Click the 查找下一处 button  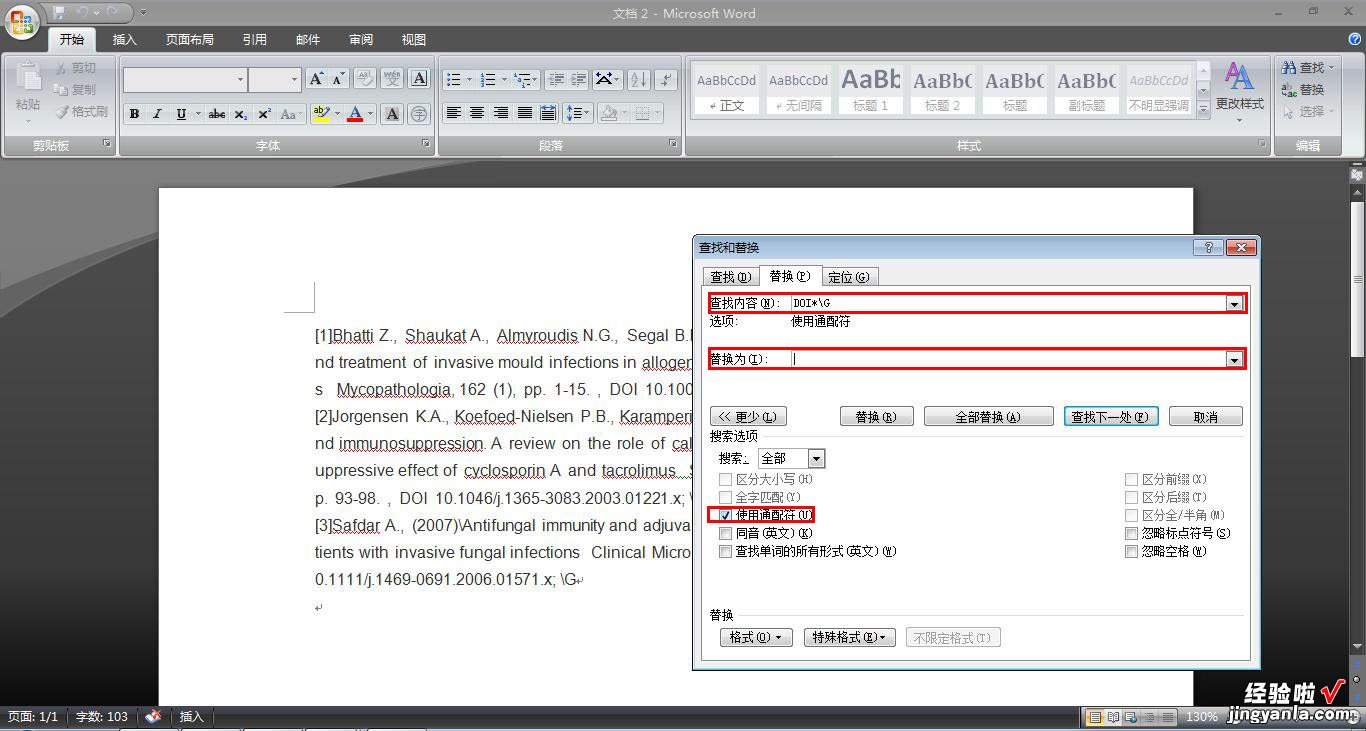[x=1111, y=417]
